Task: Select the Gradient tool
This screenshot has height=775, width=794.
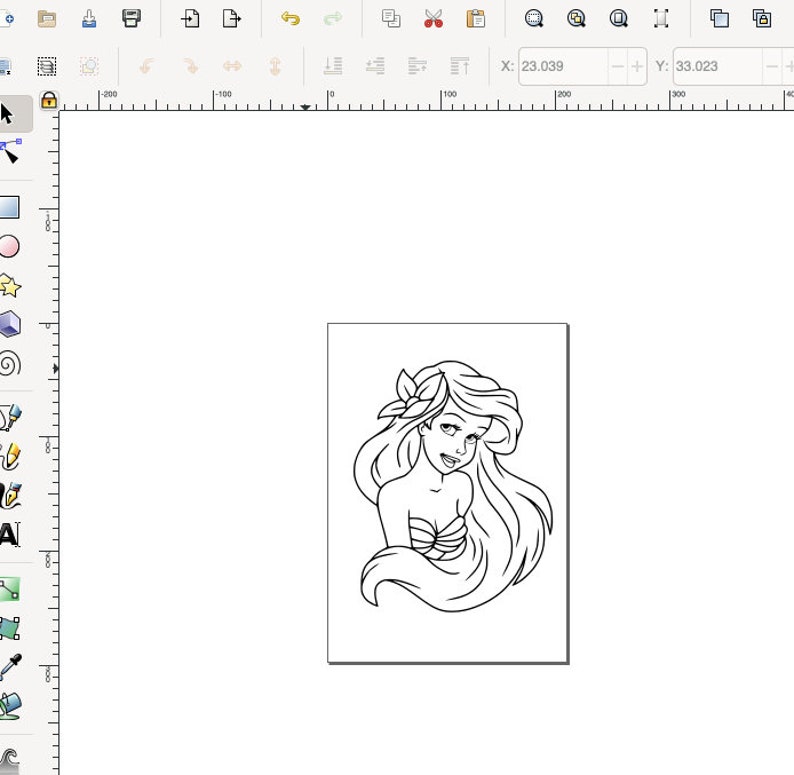Action: click(x=10, y=590)
